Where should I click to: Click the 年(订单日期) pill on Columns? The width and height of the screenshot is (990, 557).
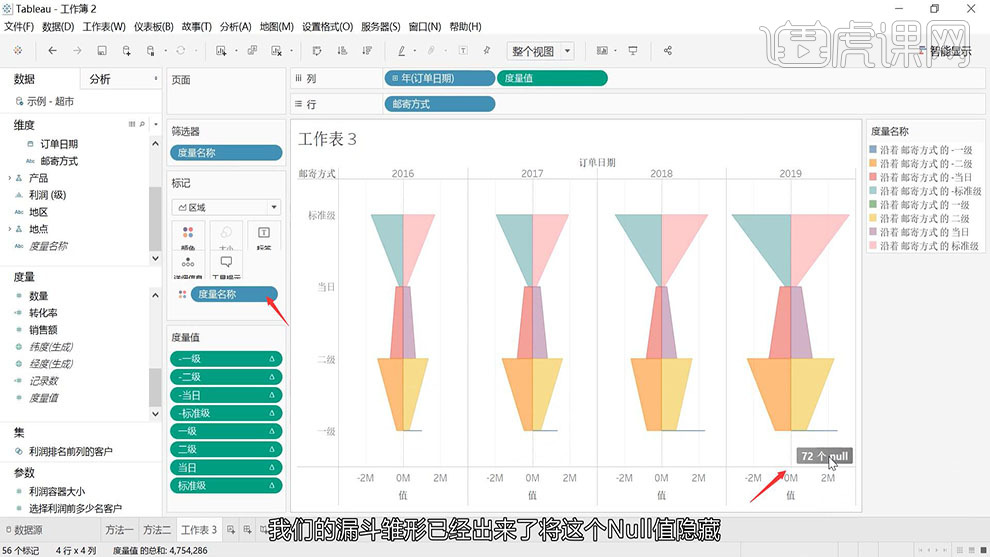coord(439,78)
